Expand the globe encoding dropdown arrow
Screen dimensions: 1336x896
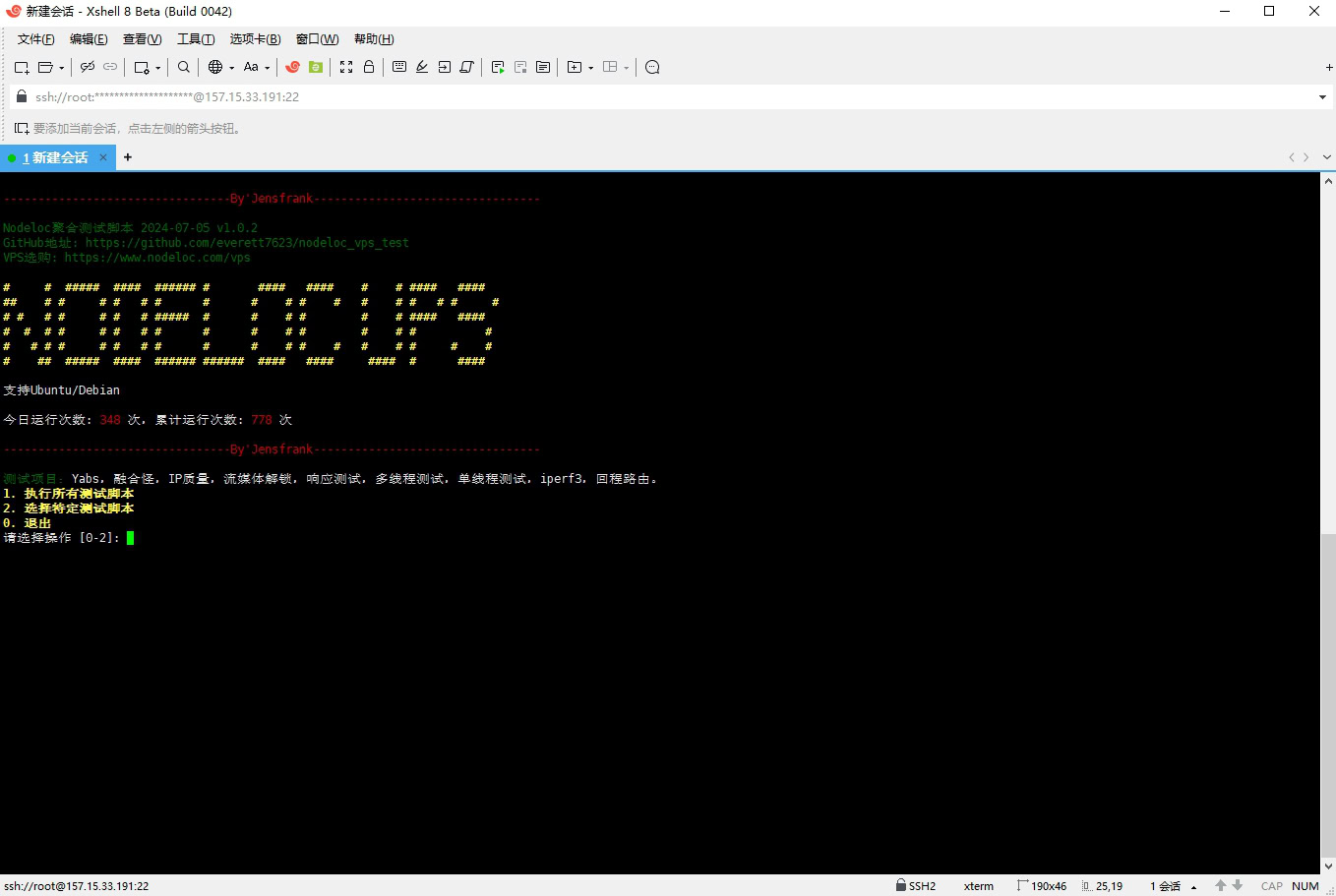[231, 68]
